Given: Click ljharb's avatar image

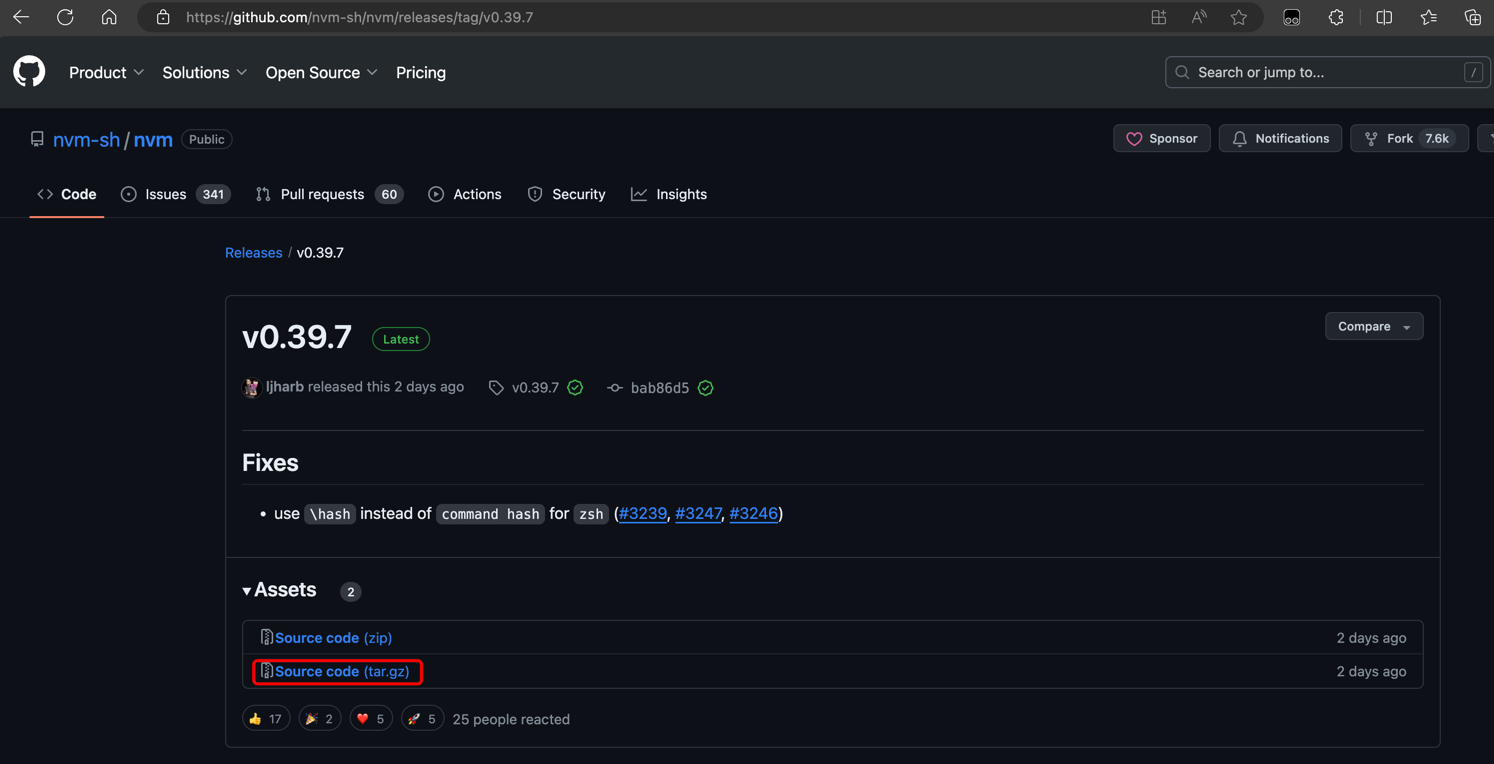Looking at the screenshot, I should point(251,387).
